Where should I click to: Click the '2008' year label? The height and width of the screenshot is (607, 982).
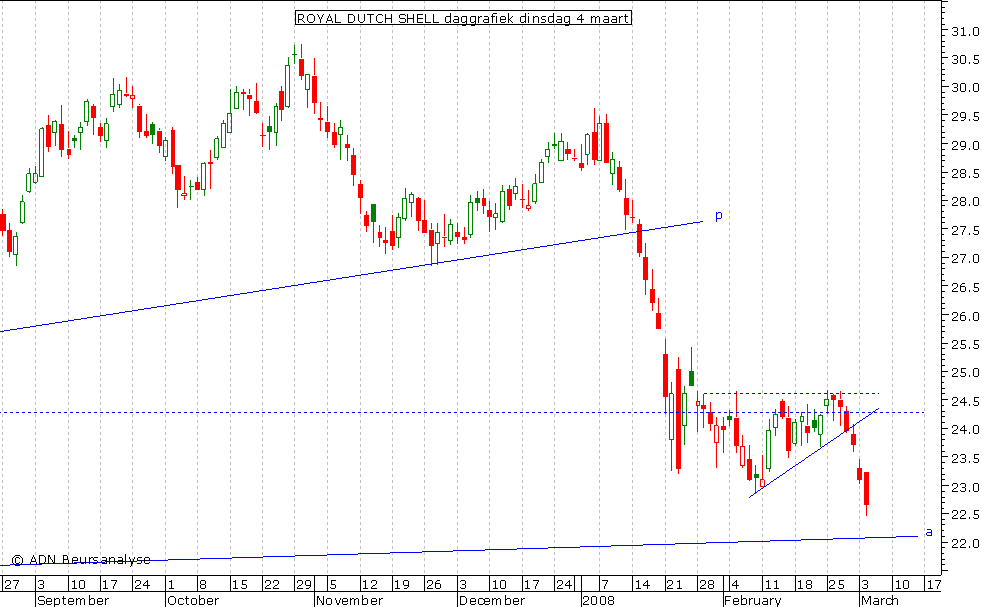click(x=599, y=601)
